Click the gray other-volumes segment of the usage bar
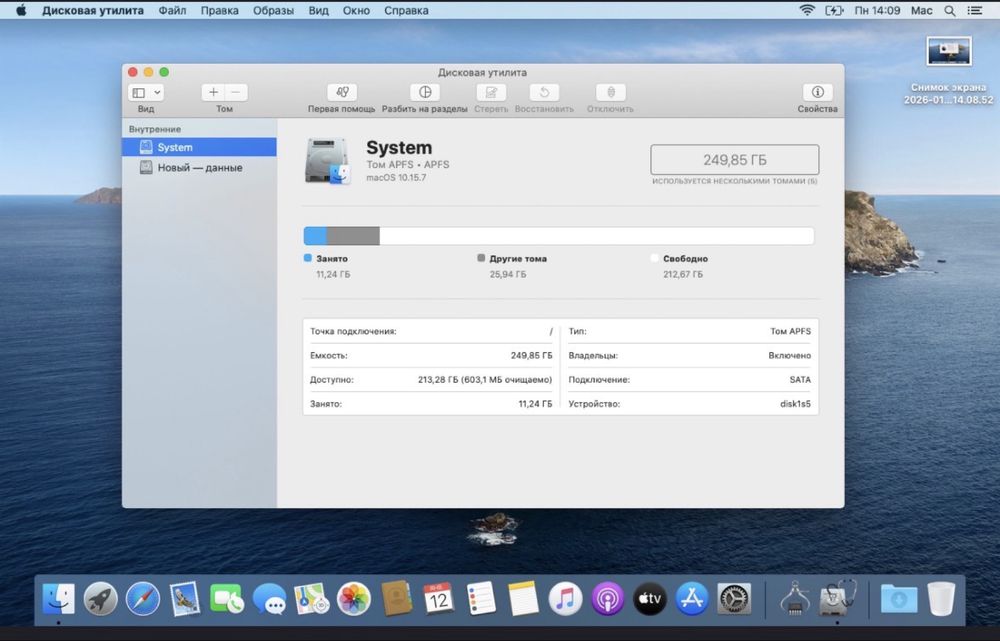The image size is (1000, 641). [x=353, y=236]
